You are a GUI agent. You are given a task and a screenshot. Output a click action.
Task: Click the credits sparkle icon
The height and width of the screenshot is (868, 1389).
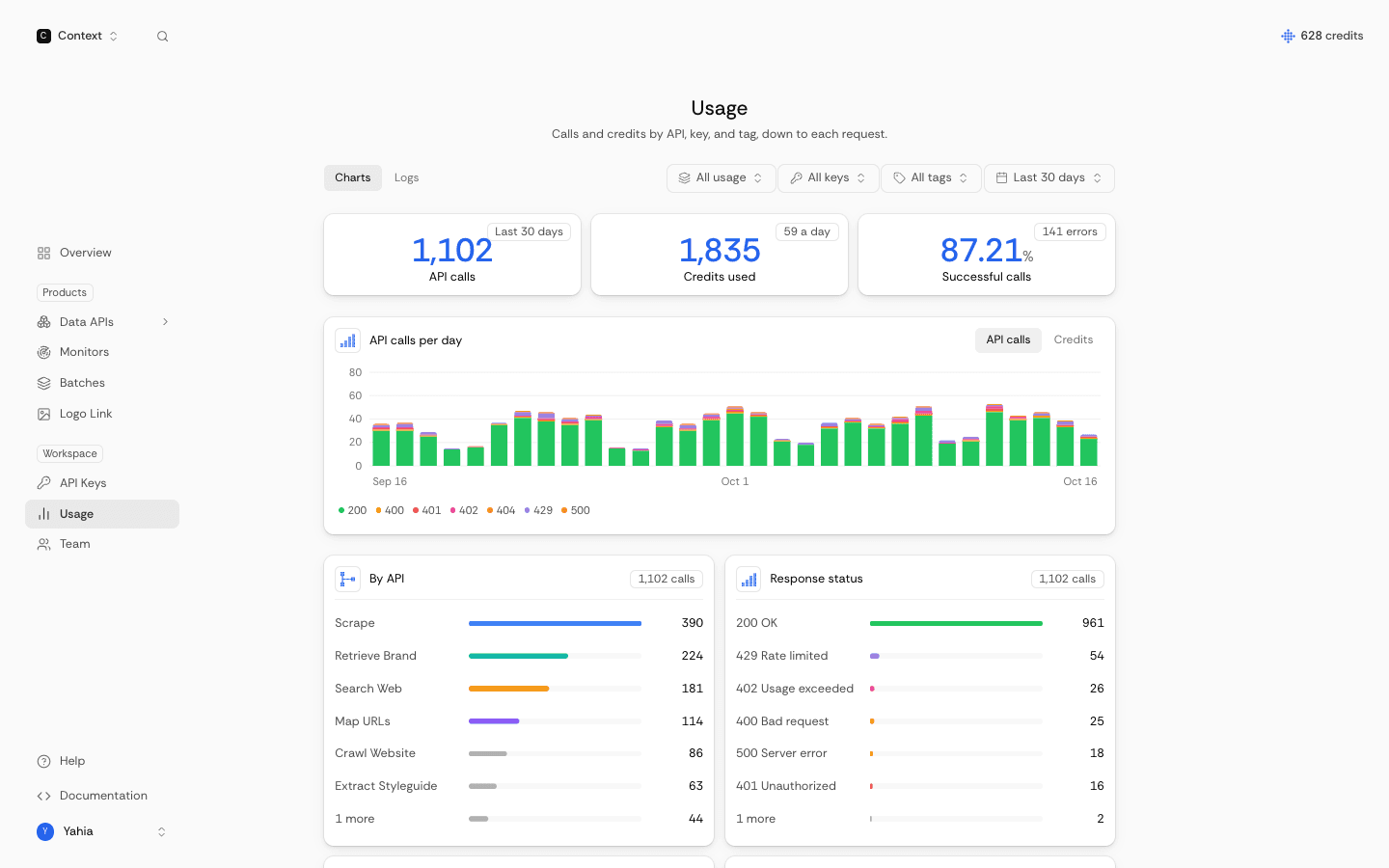coord(1288,36)
